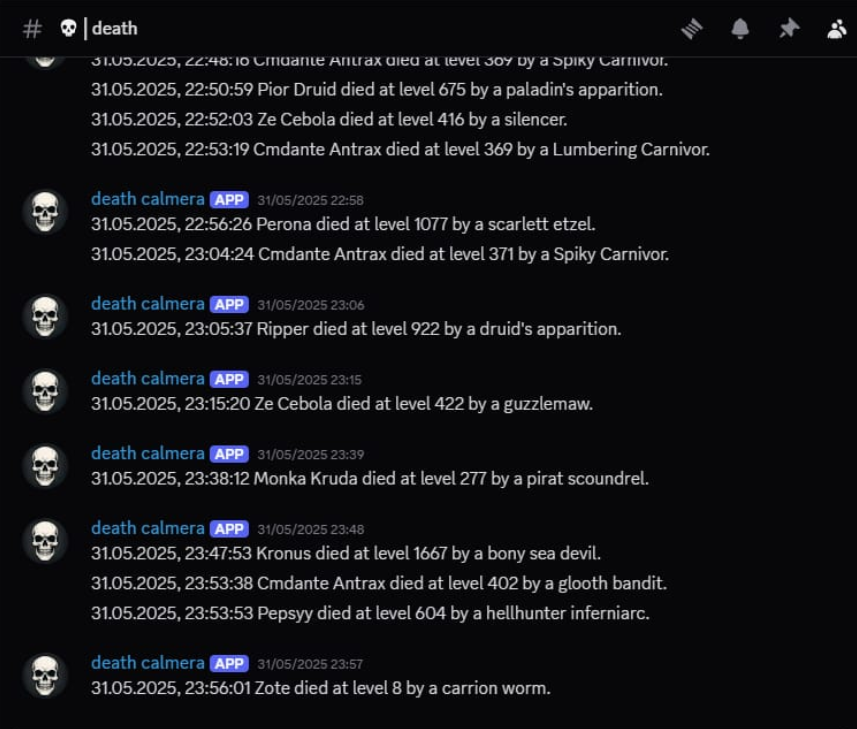The width and height of the screenshot is (857, 729).
Task: Select skull avatar of 23:39 message
Action: tap(45, 466)
